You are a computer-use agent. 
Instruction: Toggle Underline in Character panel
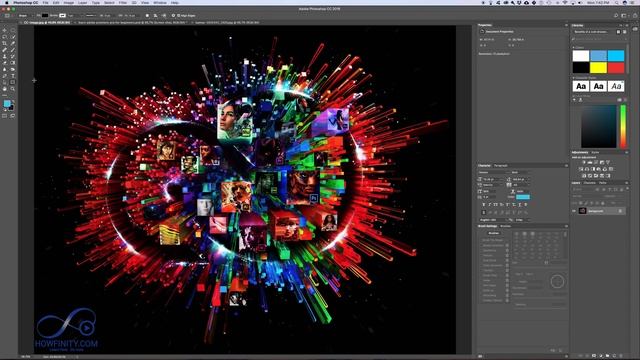click(520, 204)
